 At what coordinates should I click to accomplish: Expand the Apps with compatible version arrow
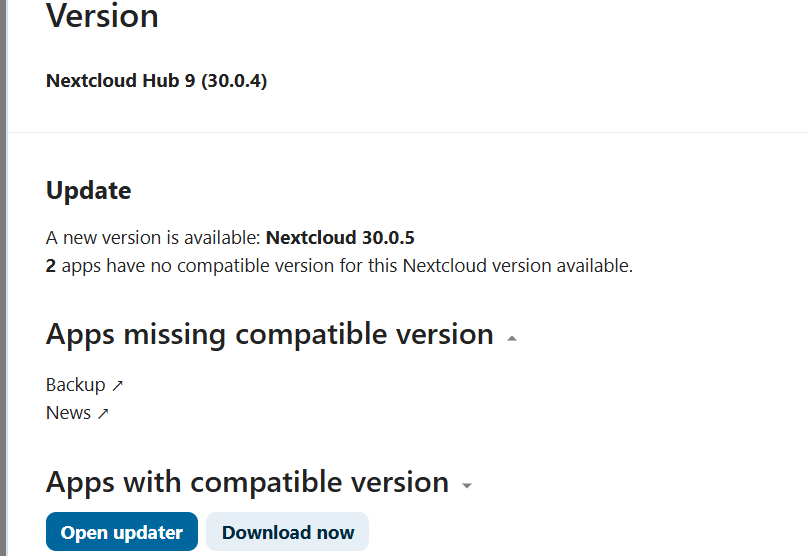click(467, 486)
